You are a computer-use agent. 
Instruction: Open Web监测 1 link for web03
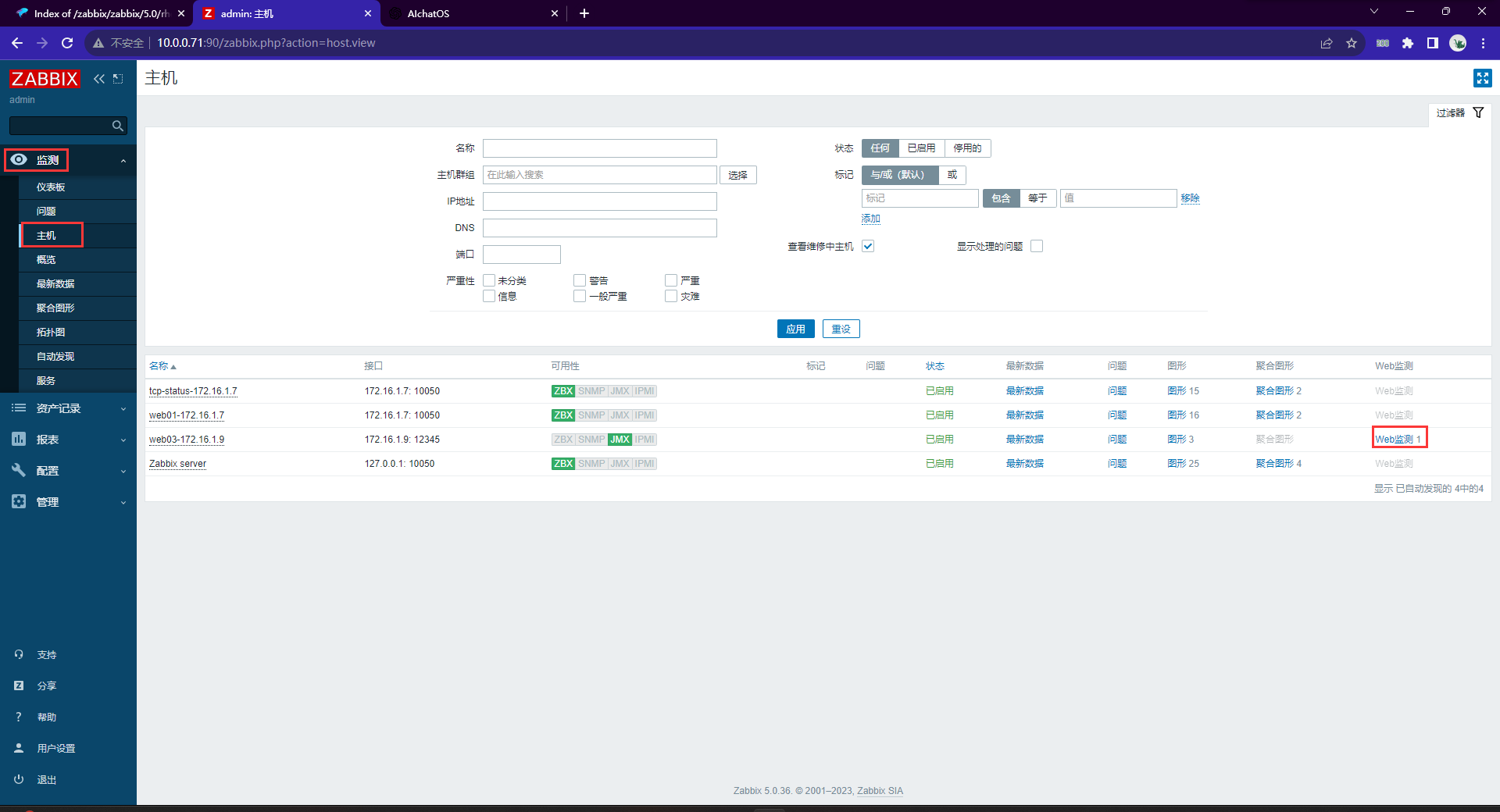(x=1398, y=440)
